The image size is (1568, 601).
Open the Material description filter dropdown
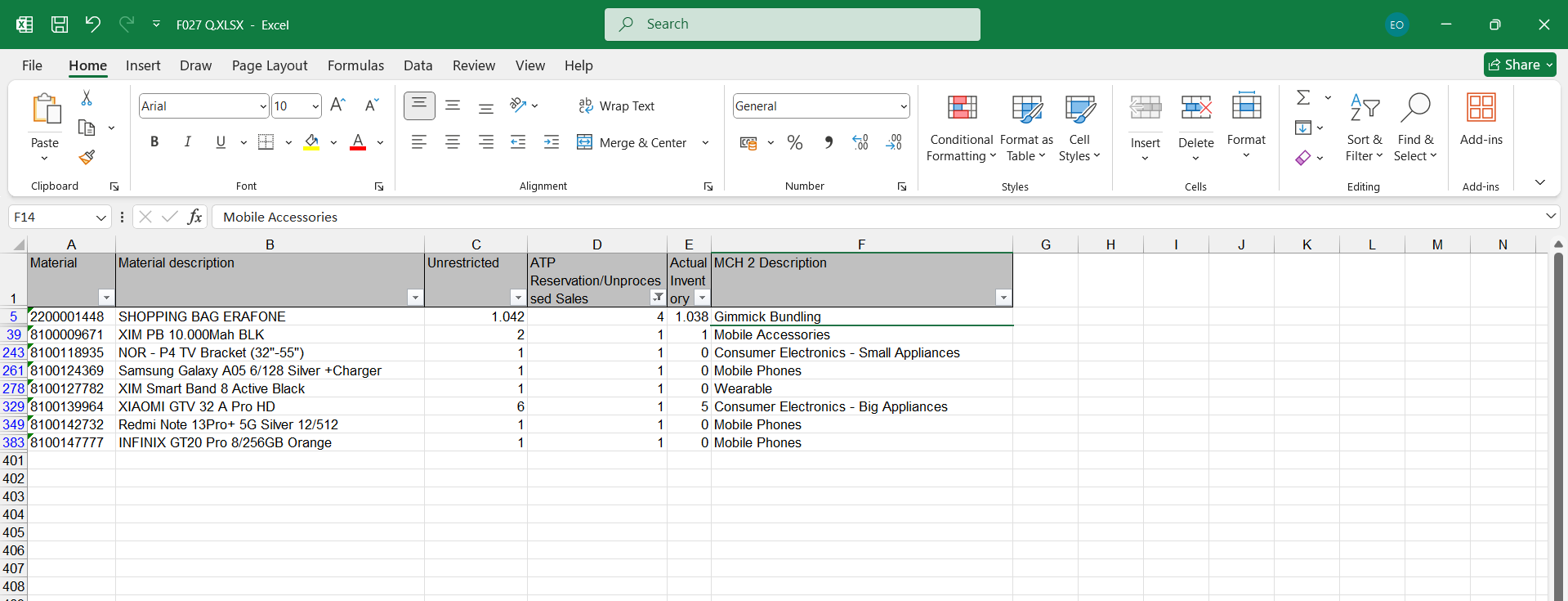[415, 298]
